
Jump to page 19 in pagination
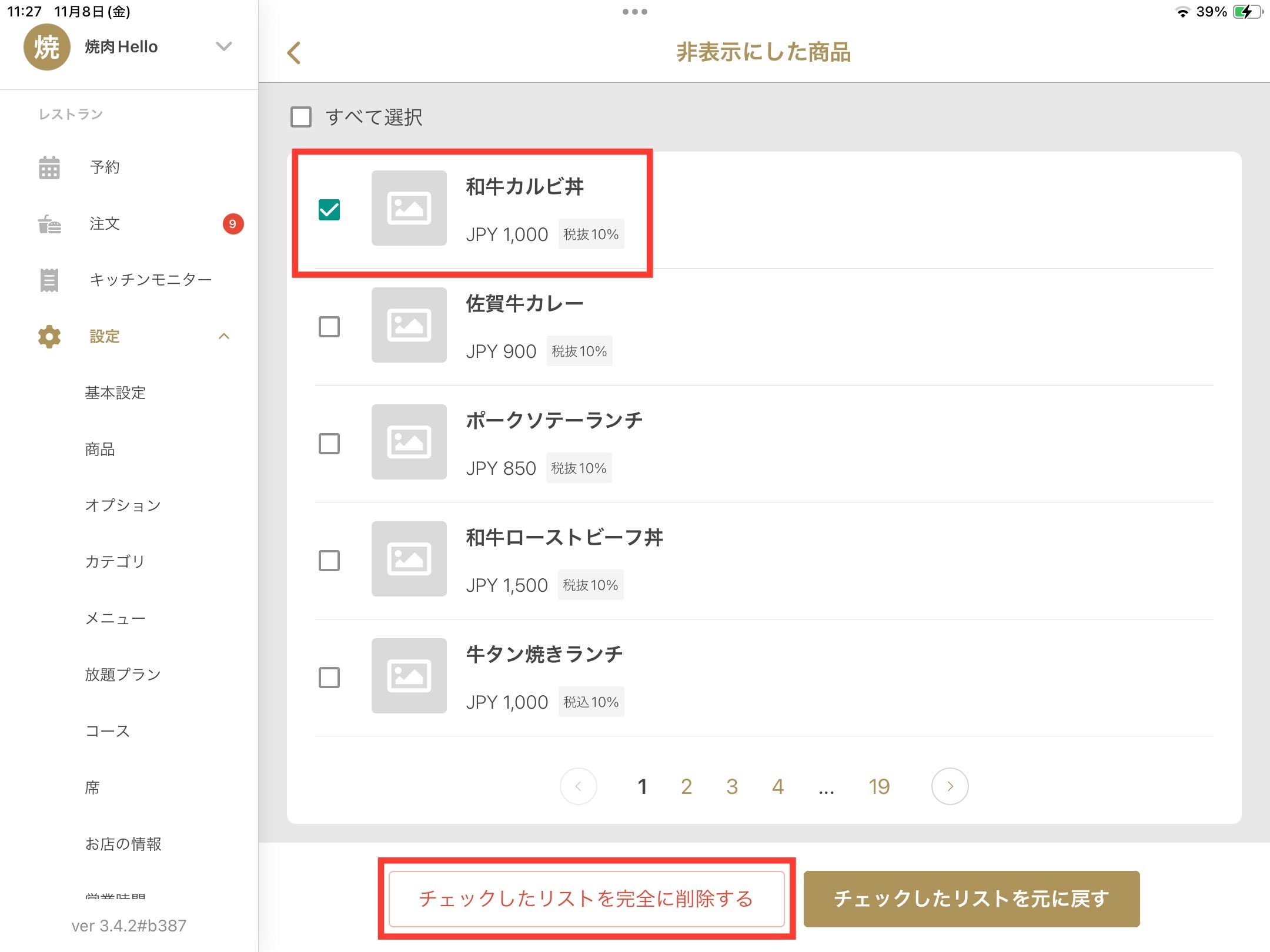coord(878,786)
